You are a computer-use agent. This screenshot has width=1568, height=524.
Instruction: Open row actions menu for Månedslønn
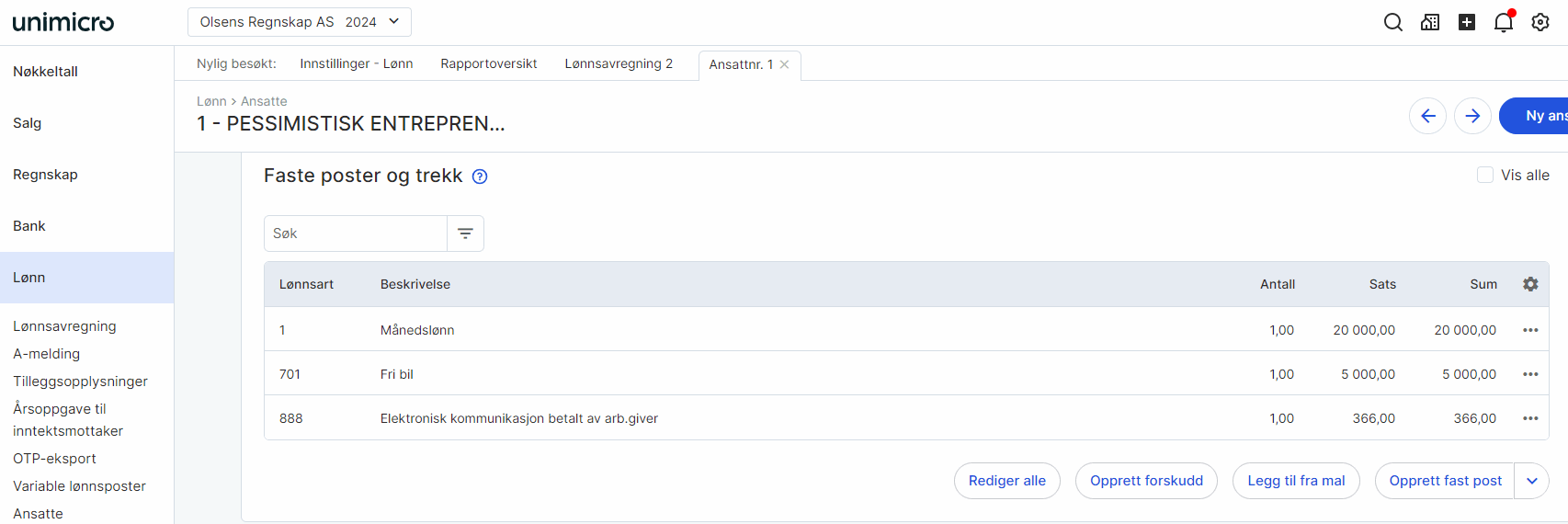1530,330
